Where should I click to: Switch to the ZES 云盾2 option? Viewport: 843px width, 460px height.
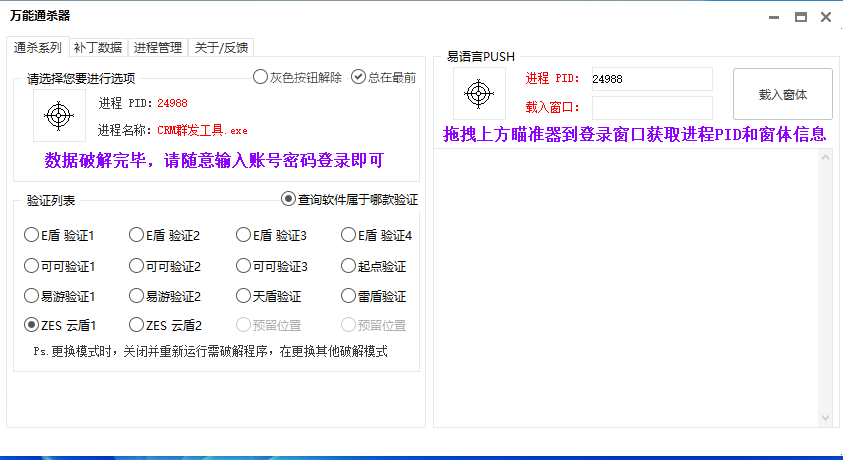click(137, 325)
